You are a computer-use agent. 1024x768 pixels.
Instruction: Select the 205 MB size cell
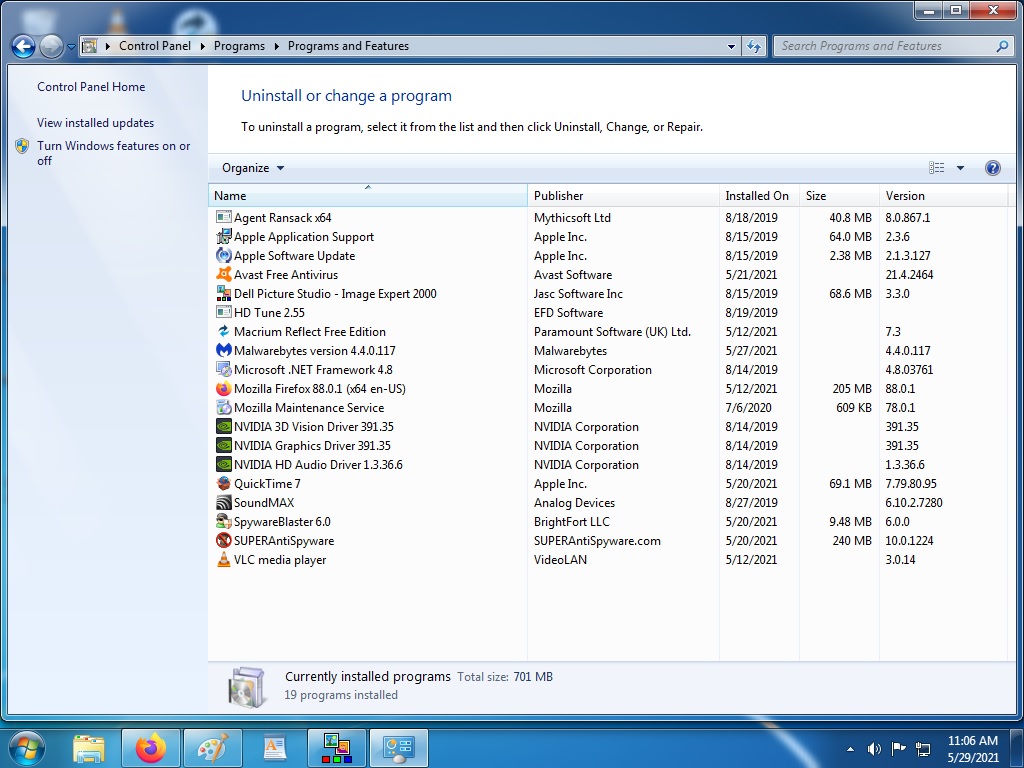coord(852,389)
